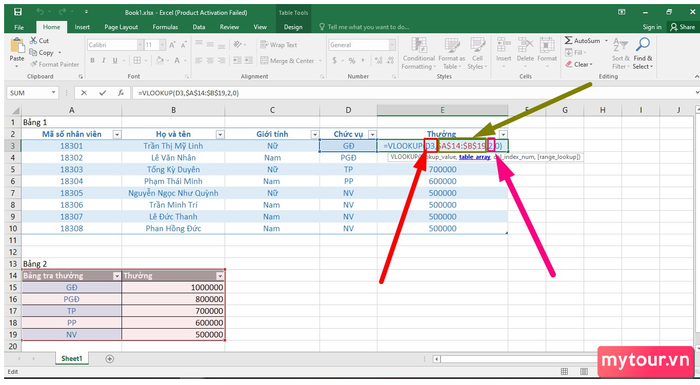Open Cell Styles gallery
Screen dimensions: 700x385
point(477,54)
